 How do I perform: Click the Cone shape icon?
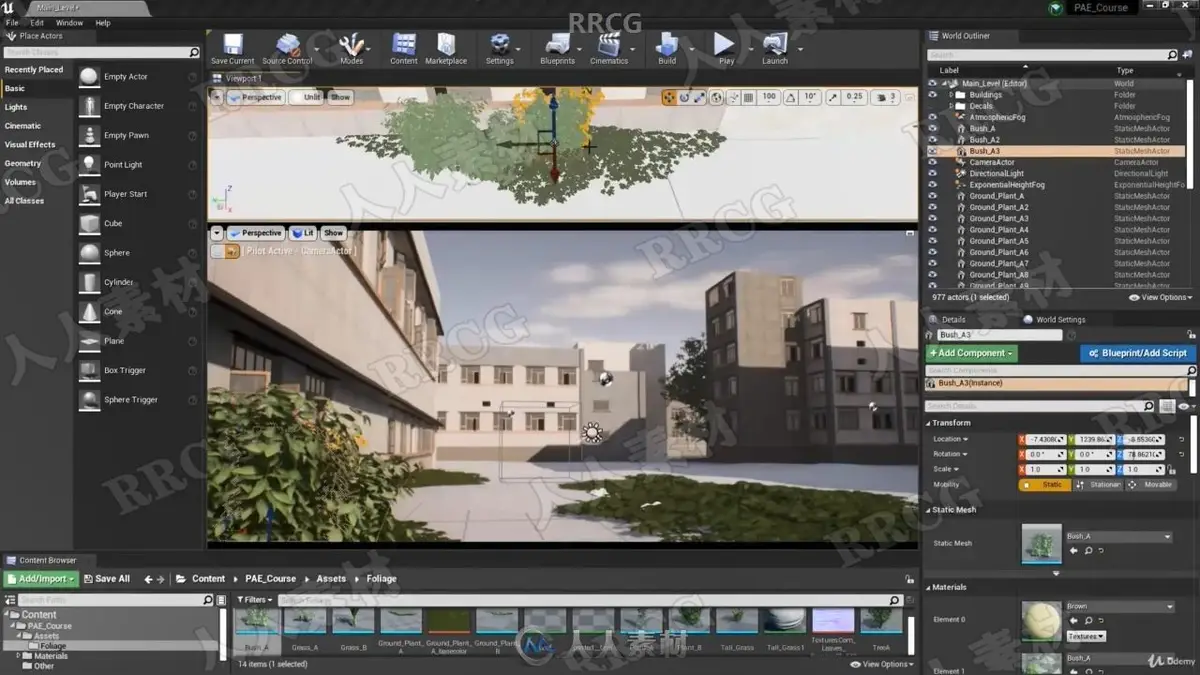coord(89,312)
